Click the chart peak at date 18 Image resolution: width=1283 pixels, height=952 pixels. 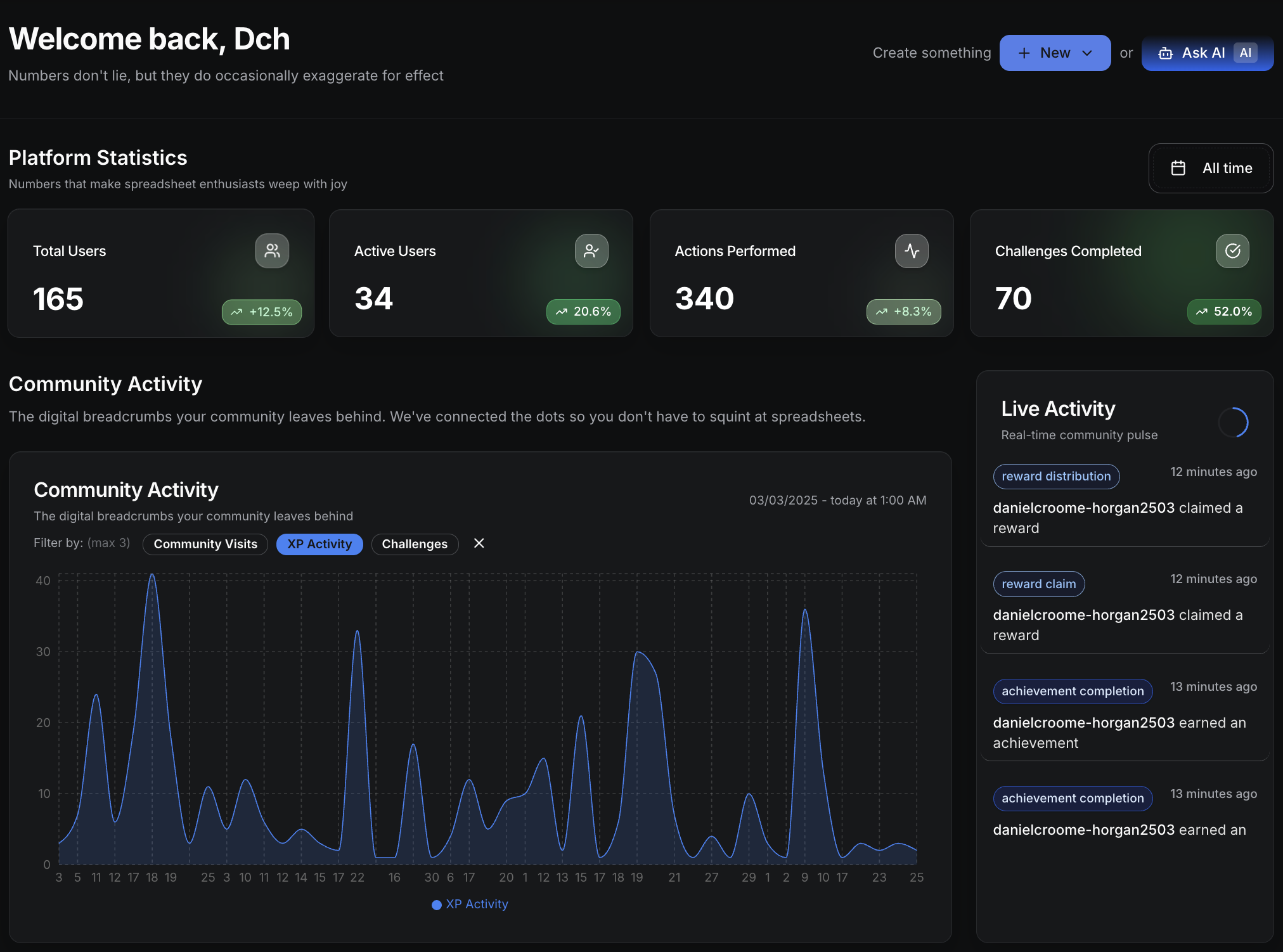152,575
